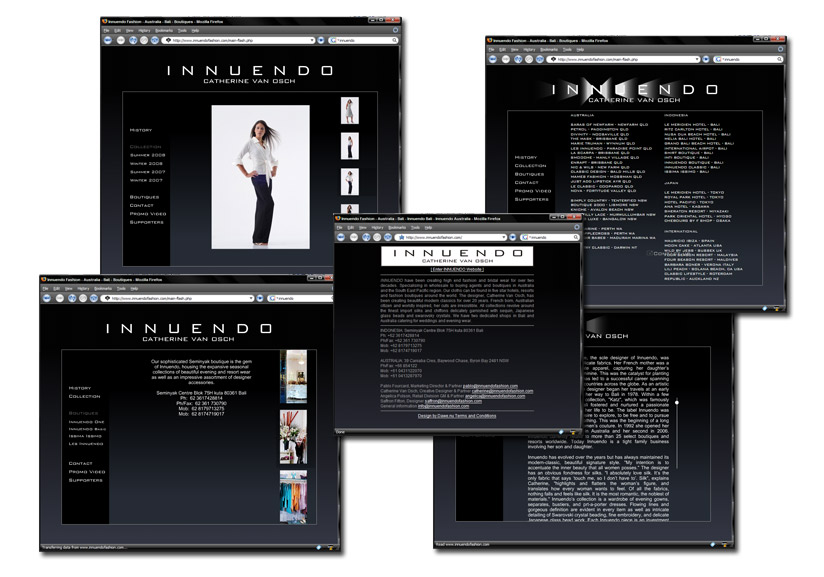Click the Enter INNUENDO Website link
Viewport: 824px width, 577px height.
coord(457,270)
